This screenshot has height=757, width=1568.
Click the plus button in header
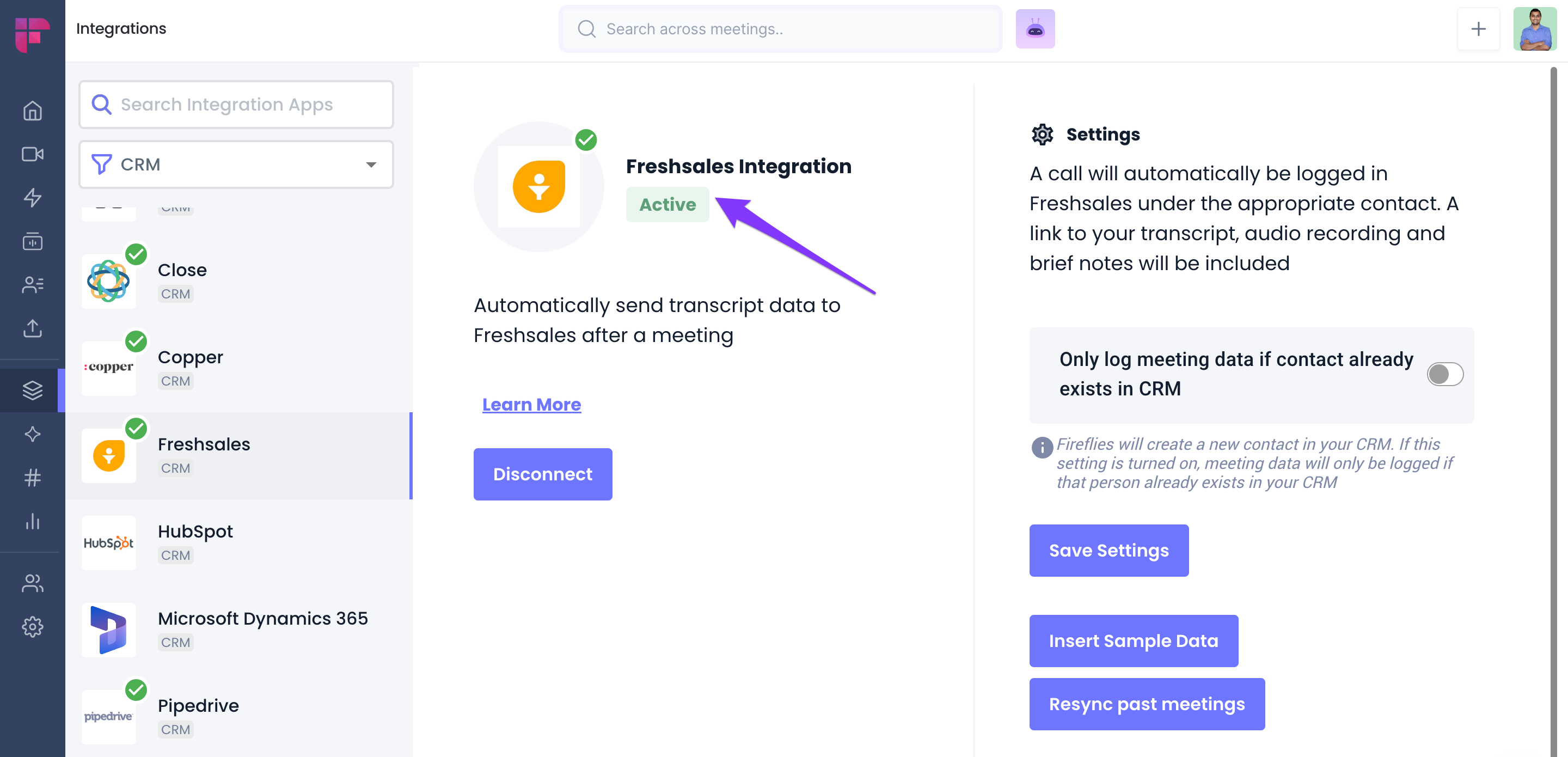click(x=1478, y=29)
